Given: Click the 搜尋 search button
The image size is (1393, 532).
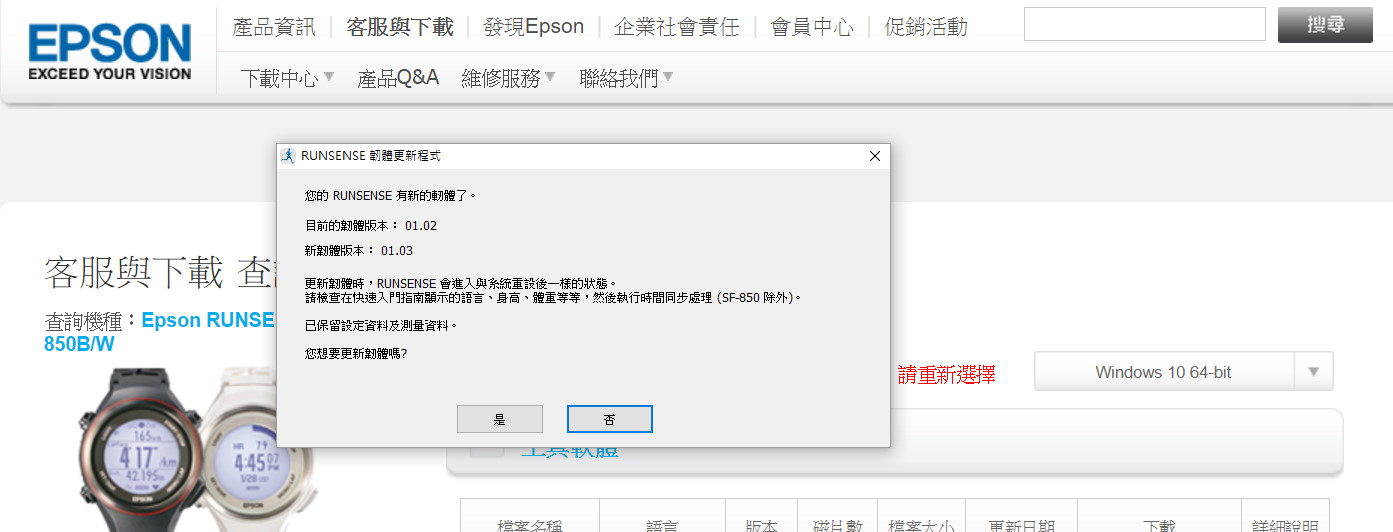Looking at the screenshot, I should coord(1325,25).
